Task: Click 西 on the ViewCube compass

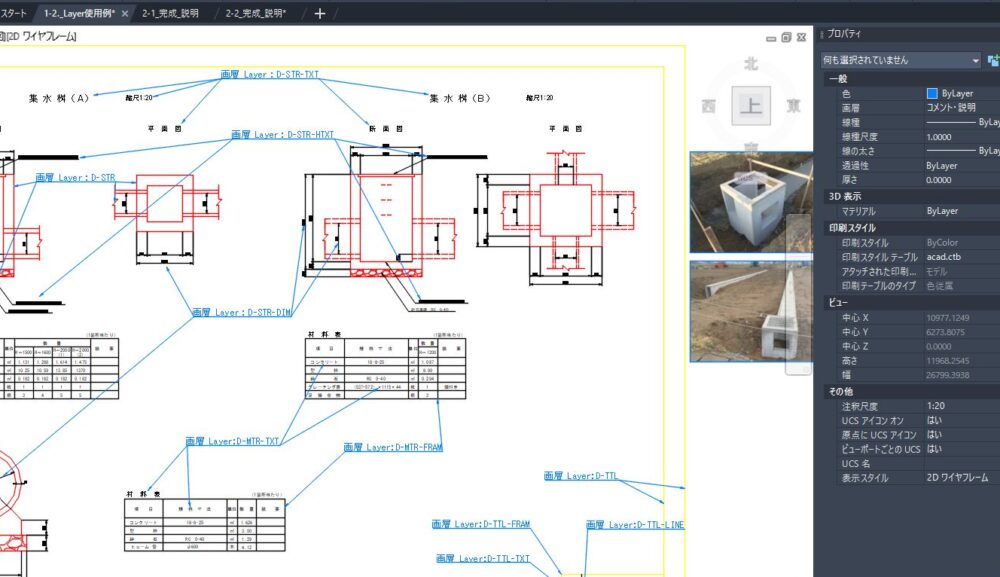Action: point(709,106)
